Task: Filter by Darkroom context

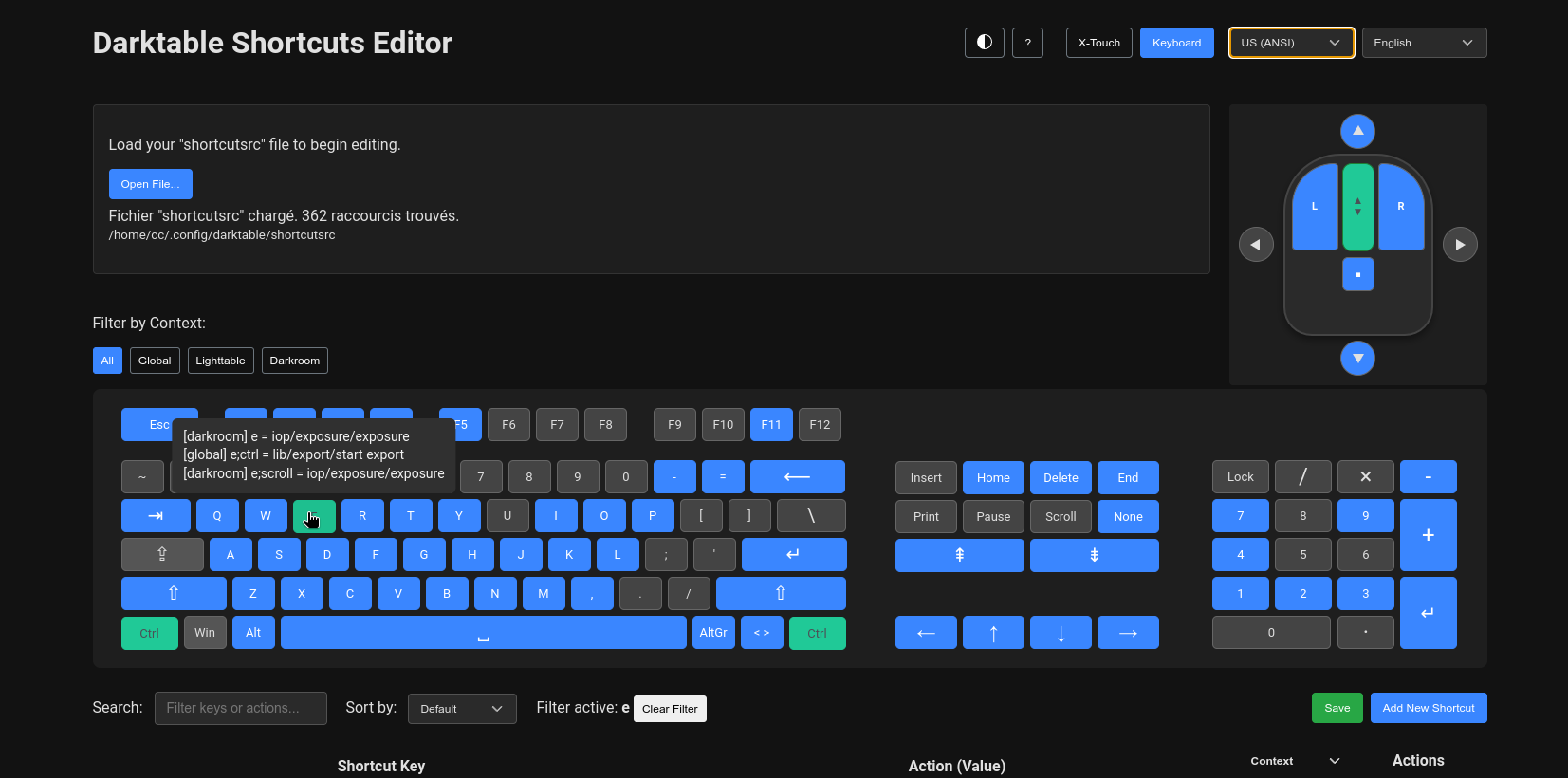Action: tap(294, 361)
